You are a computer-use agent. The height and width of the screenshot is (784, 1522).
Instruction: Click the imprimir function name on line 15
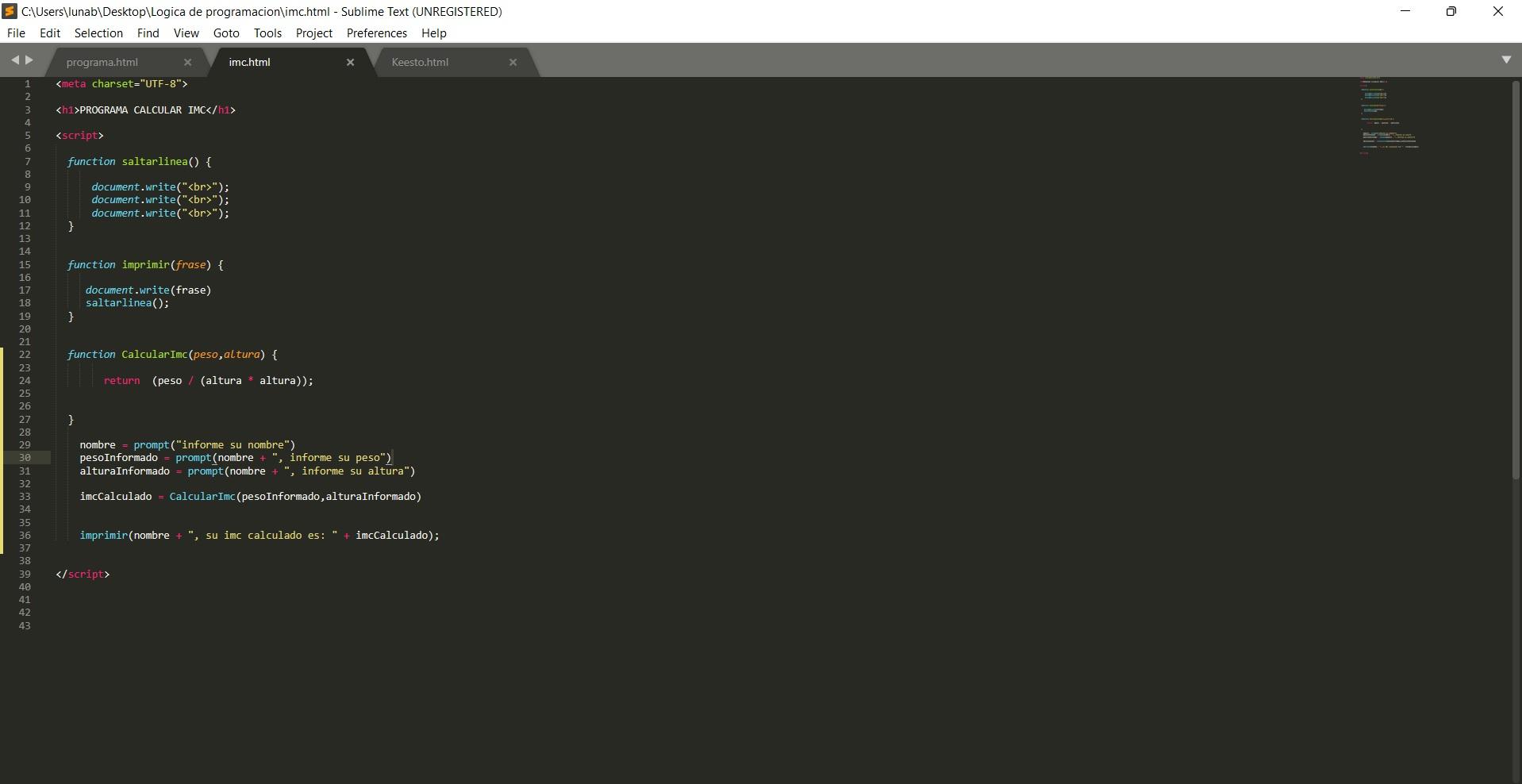tap(145, 265)
